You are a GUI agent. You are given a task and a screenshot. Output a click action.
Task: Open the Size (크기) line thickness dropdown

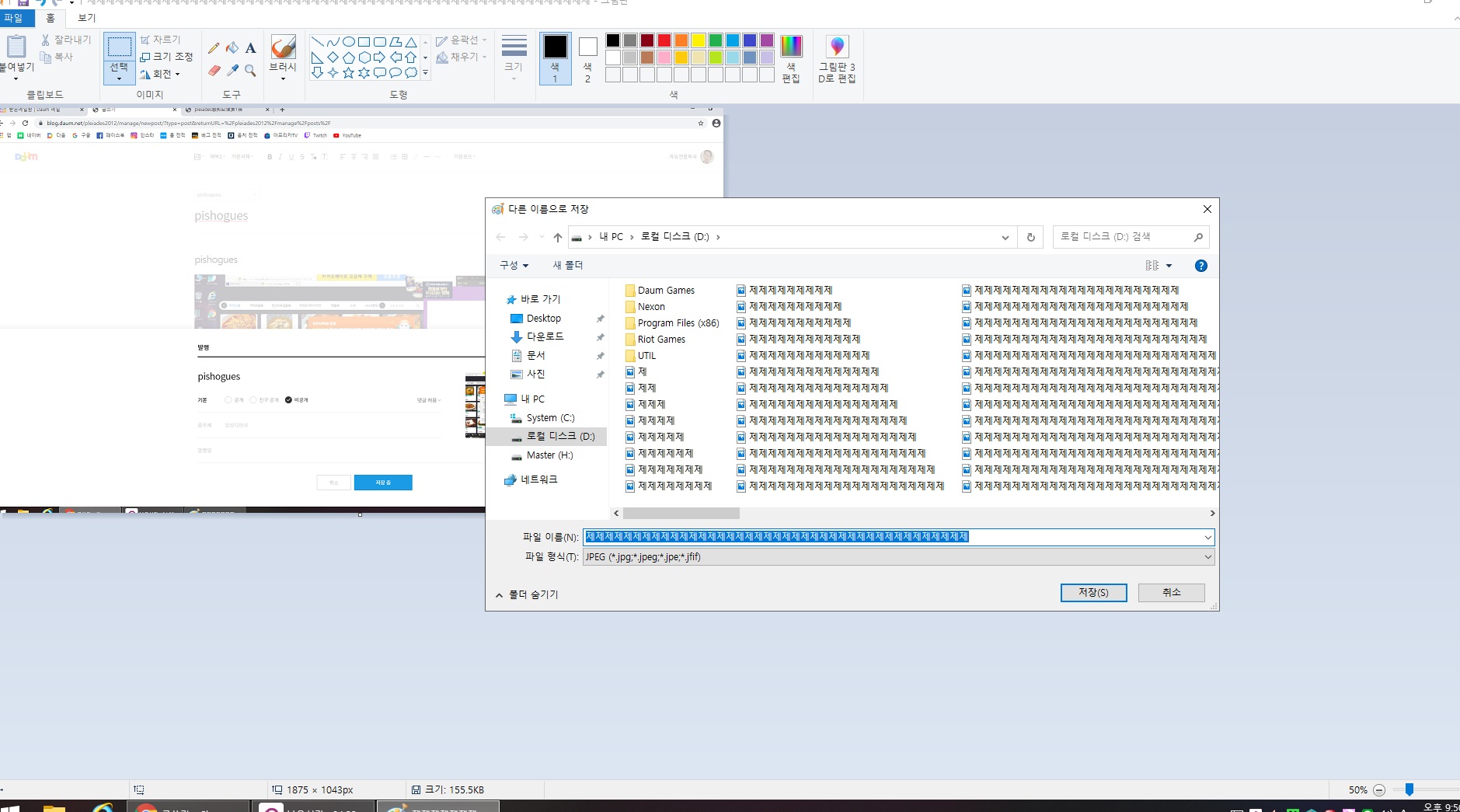click(514, 58)
